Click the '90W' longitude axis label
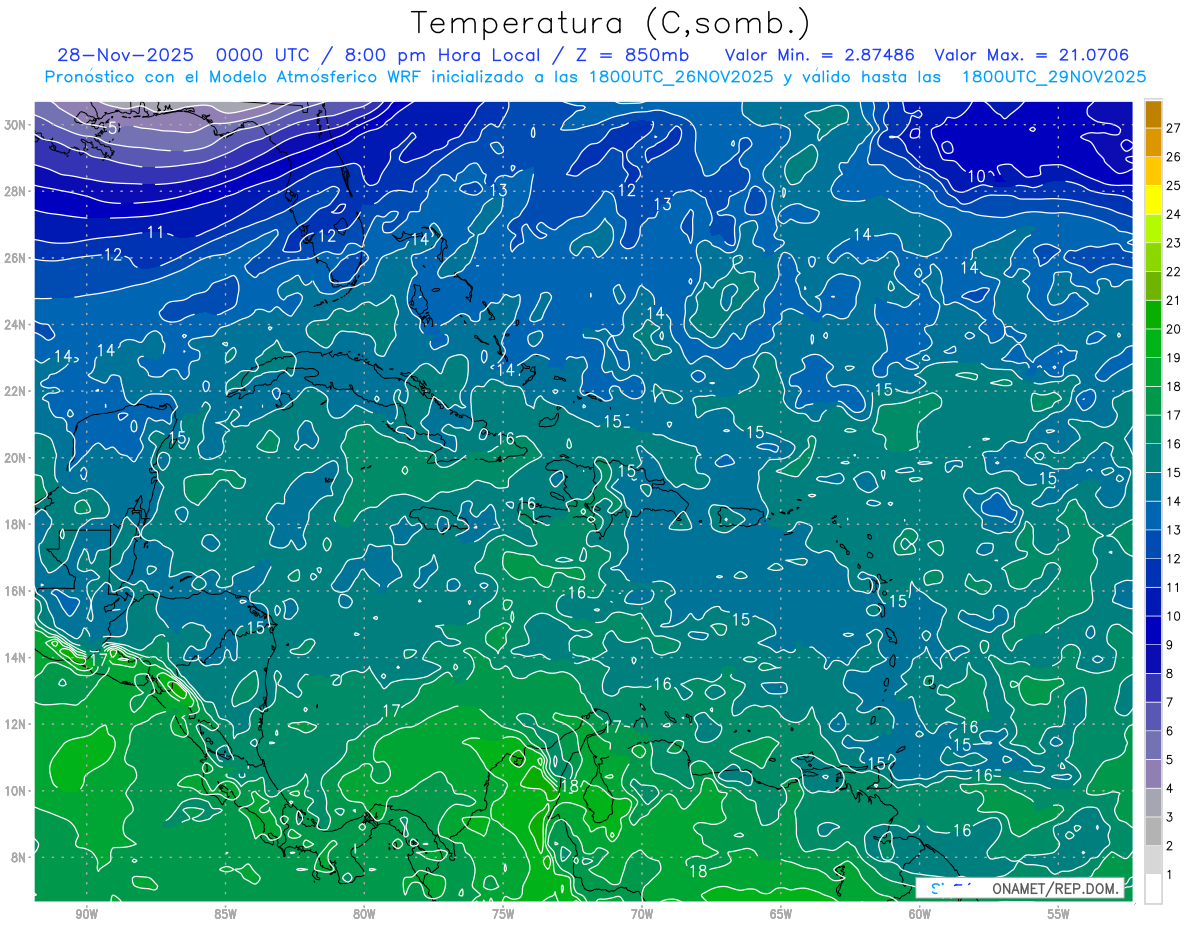Image resolution: width=1200 pixels, height=927 pixels. click(87, 915)
